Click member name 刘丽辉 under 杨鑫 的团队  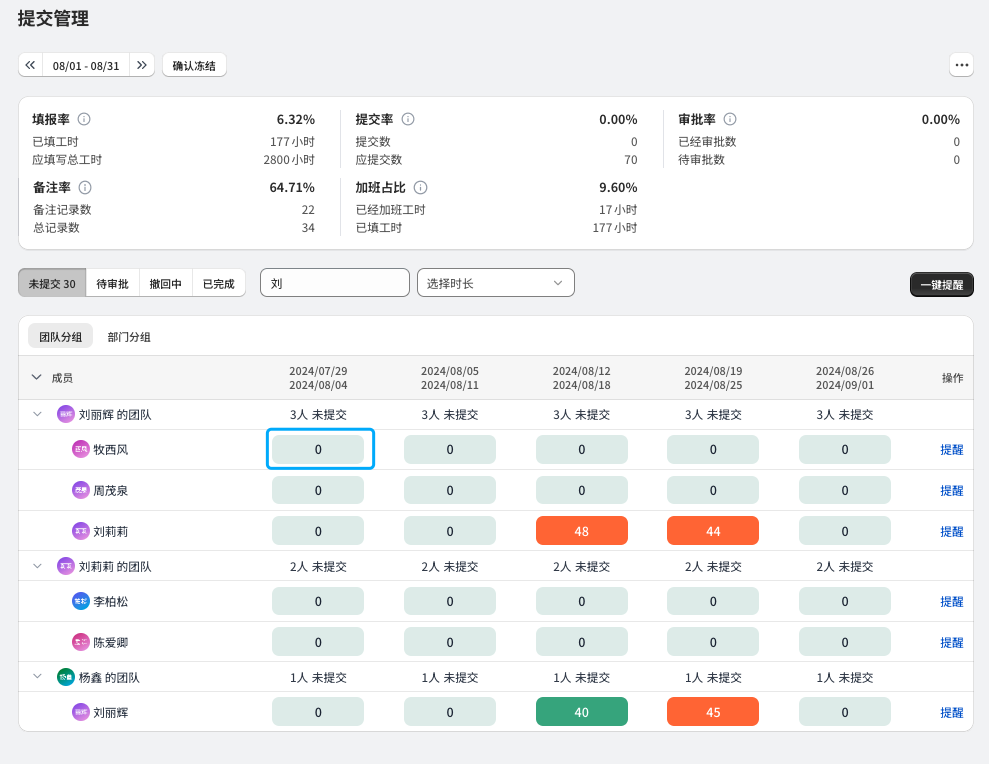(x=110, y=712)
